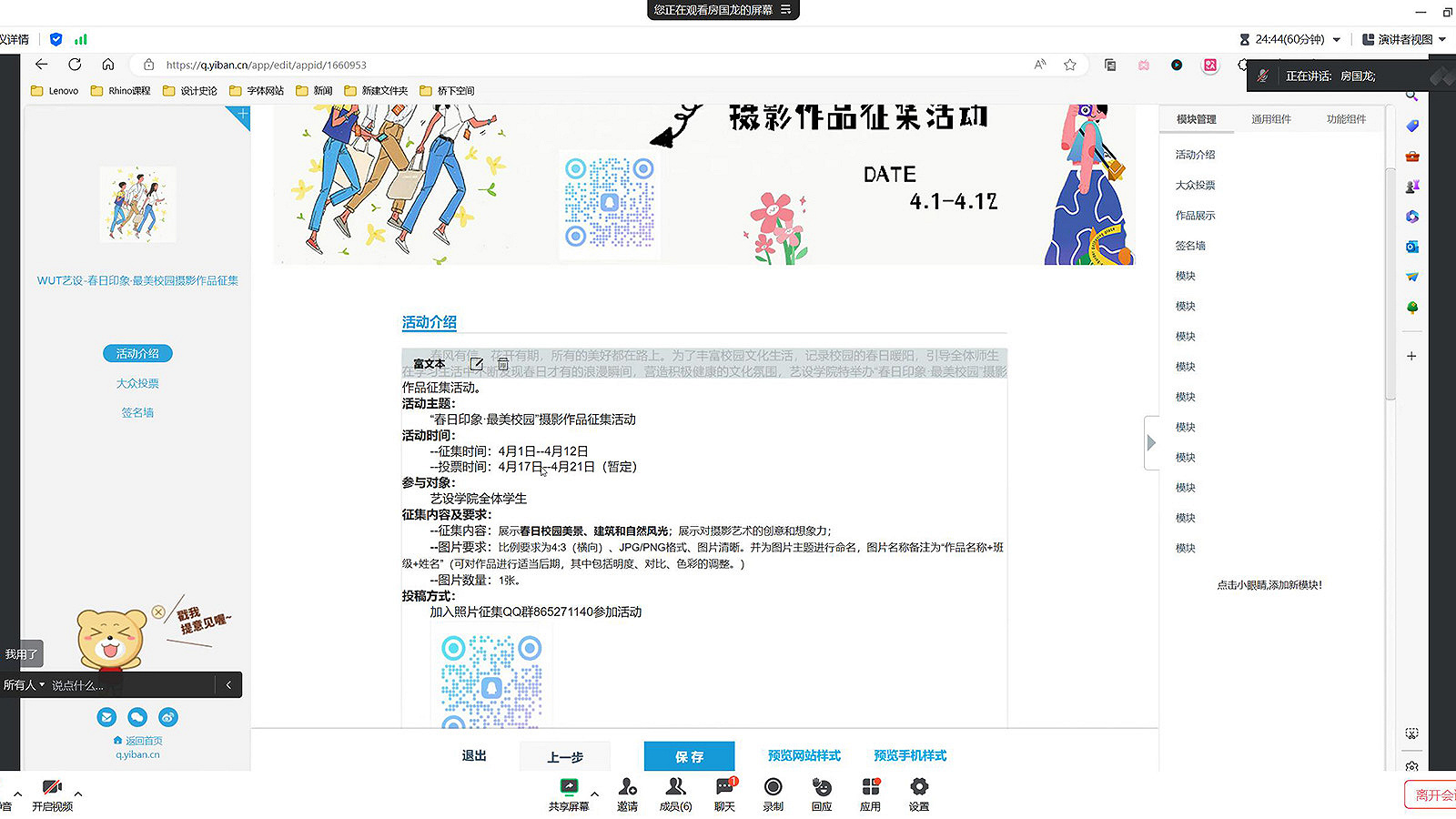Close the bear feedback mascot with the X
Viewport: 1456px width, 819px height.
click(158, 612)
